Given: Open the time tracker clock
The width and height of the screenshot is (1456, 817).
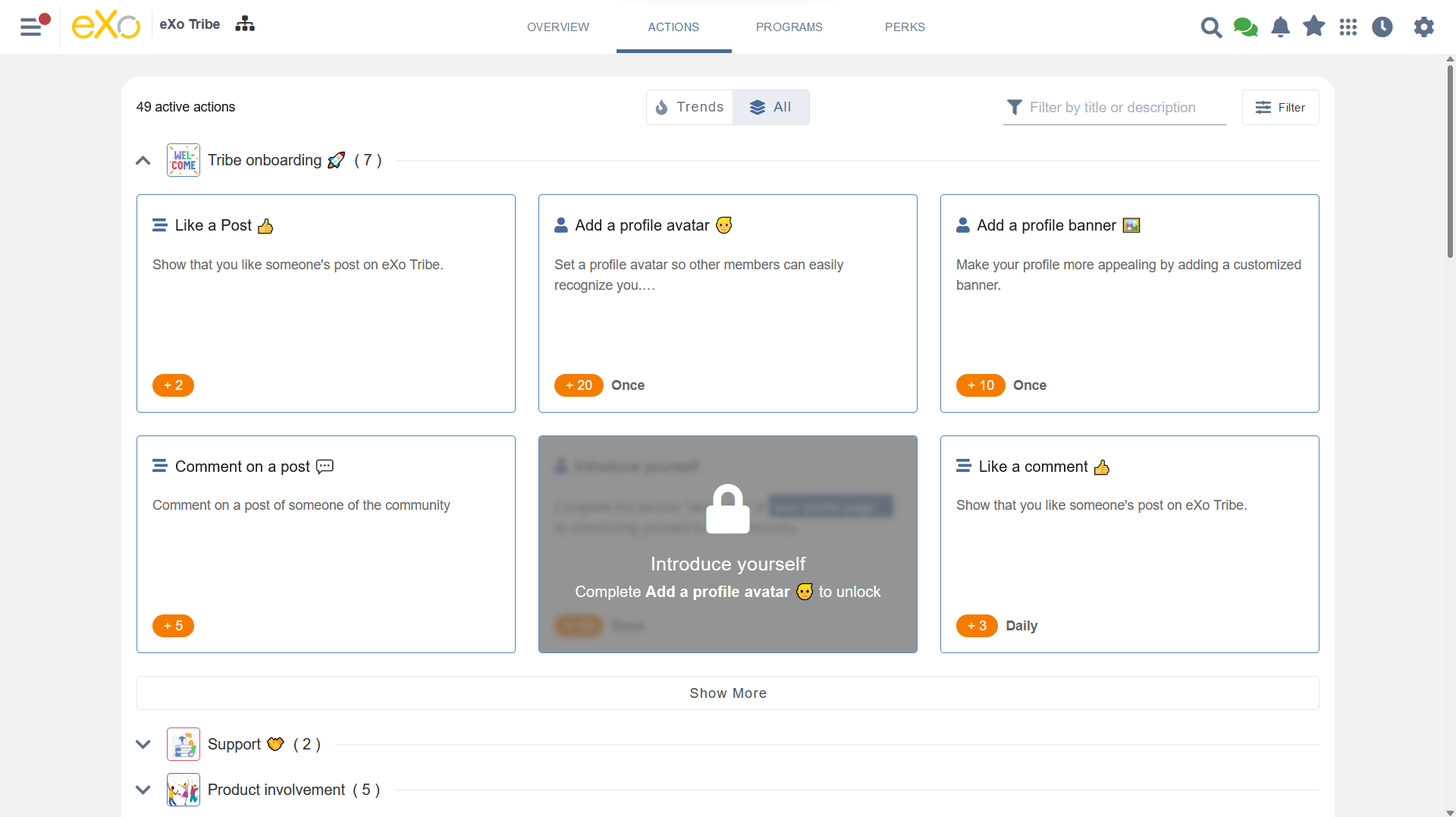Looking at the screenshot, I should pyautogui.click(x=1382, y=27).
